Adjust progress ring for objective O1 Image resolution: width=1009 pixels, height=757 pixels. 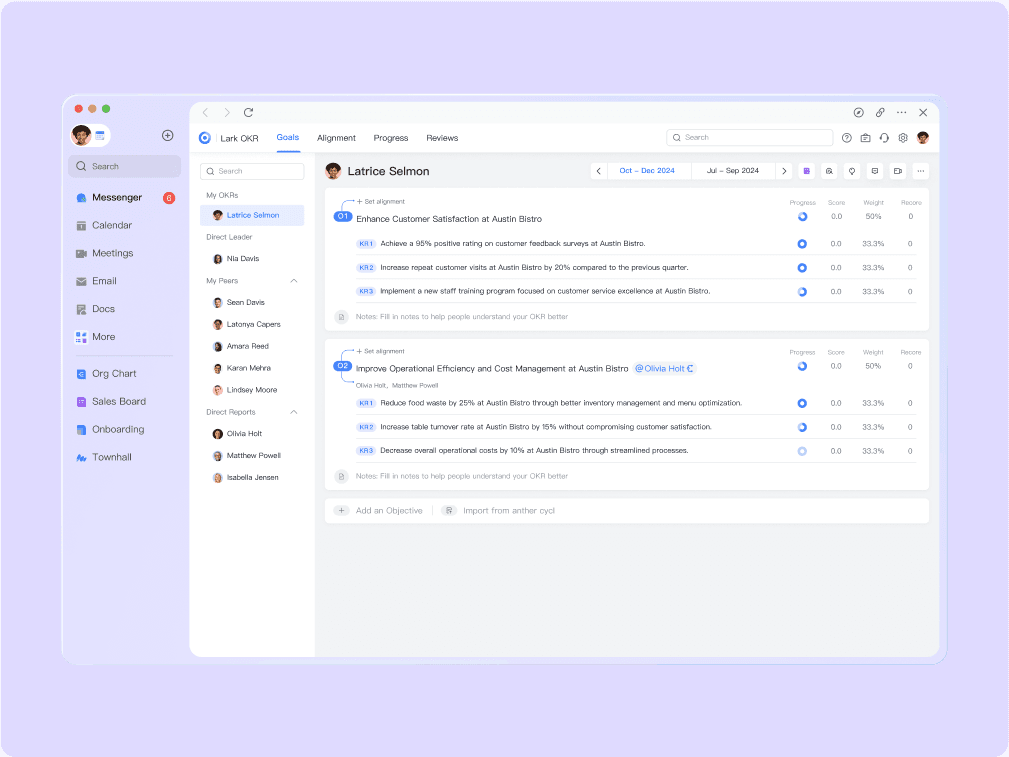(802, 217)
